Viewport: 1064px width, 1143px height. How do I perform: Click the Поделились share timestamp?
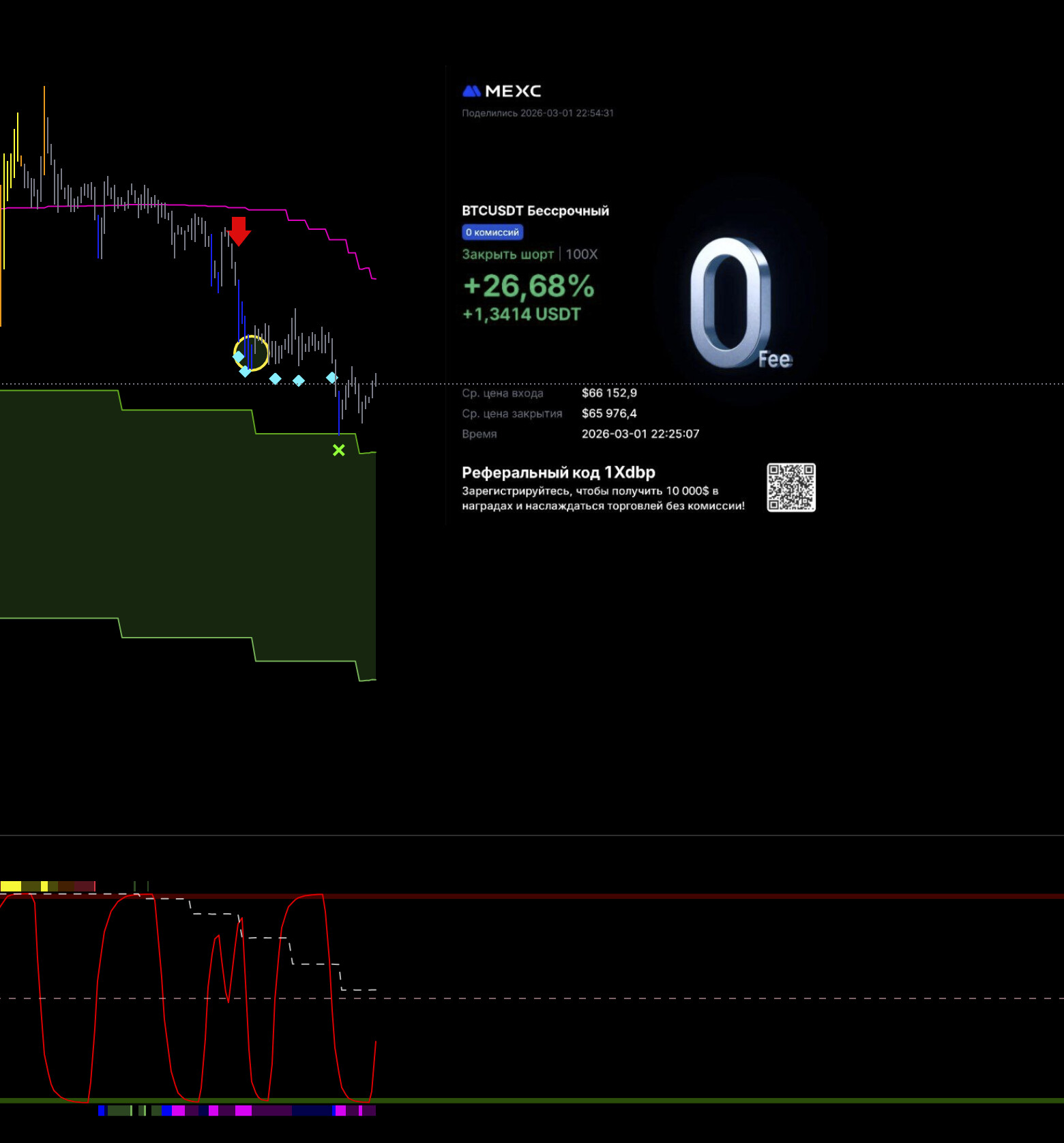(x=537, y=113)
